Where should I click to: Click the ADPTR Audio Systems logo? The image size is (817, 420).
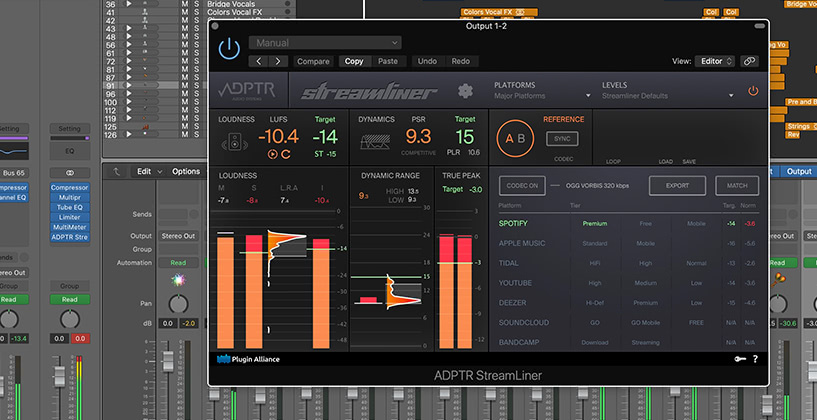point(246,91)
